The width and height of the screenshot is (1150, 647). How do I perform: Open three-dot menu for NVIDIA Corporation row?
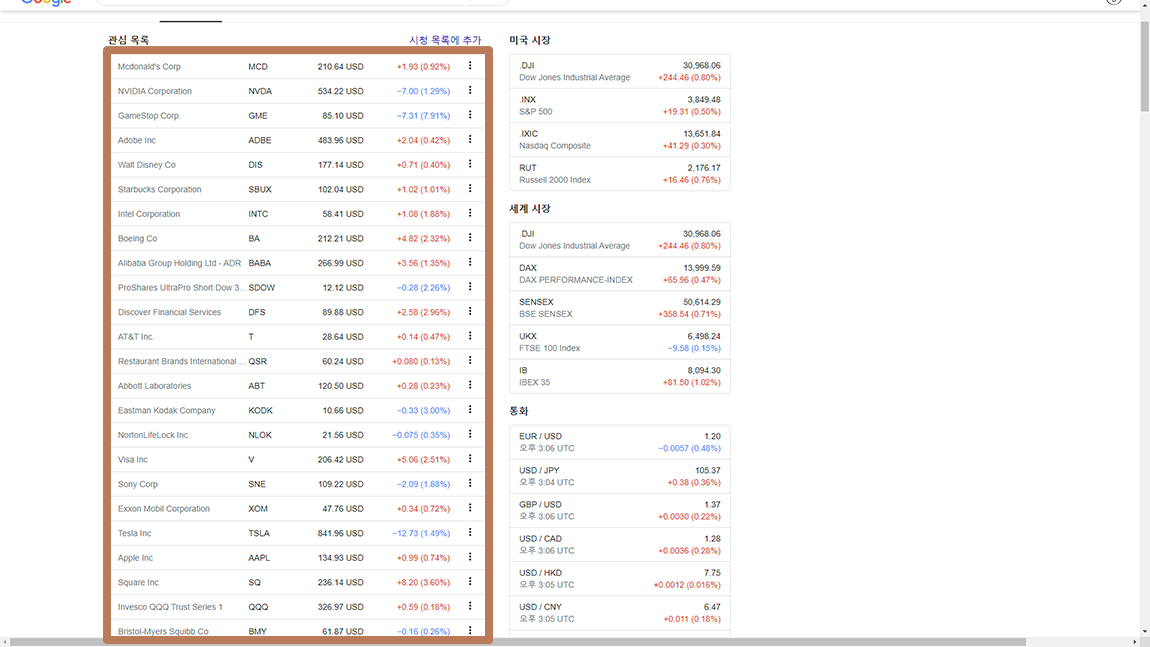click(x=470, y=91)
